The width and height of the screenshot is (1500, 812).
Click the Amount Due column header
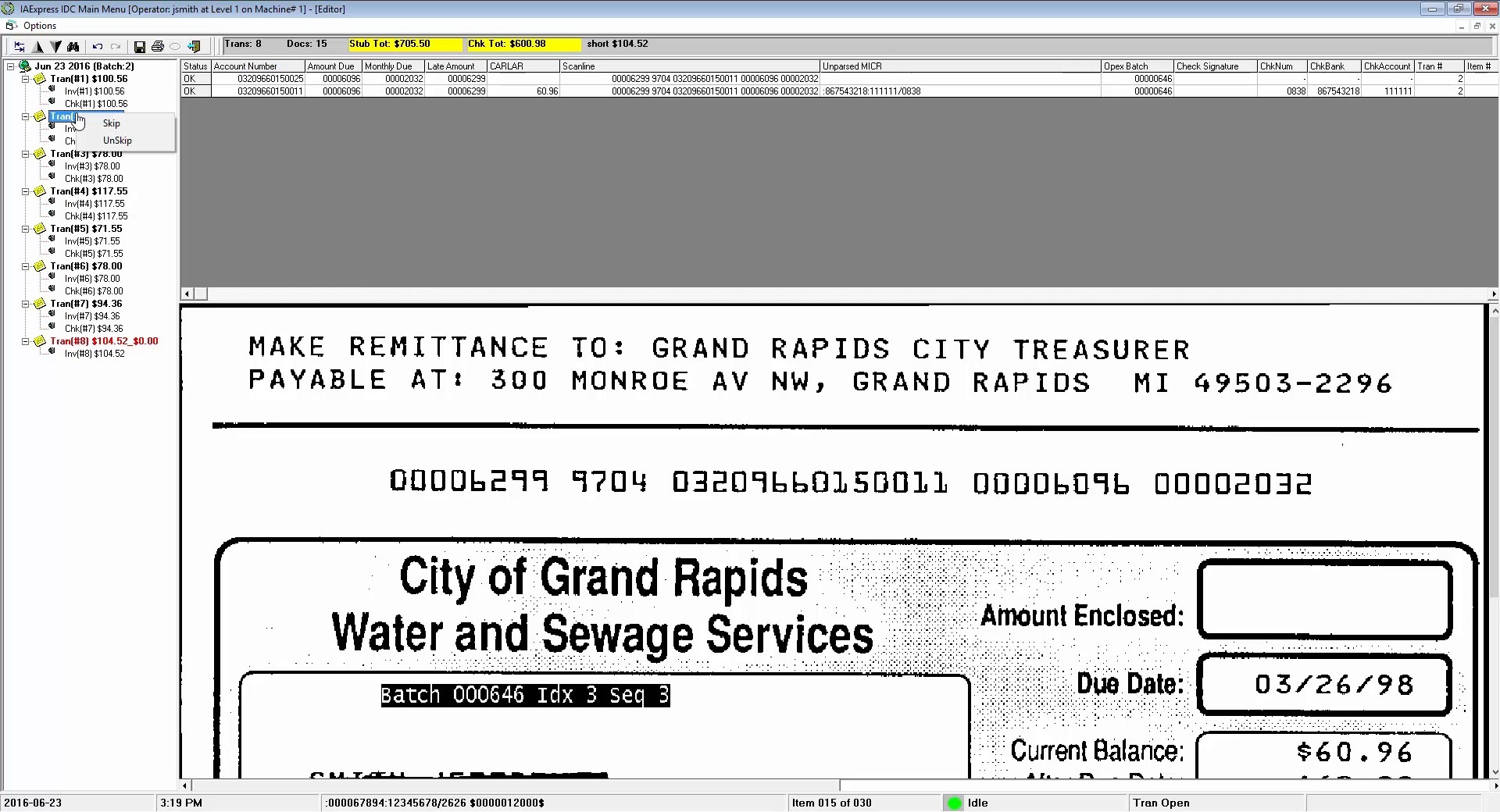333,66
